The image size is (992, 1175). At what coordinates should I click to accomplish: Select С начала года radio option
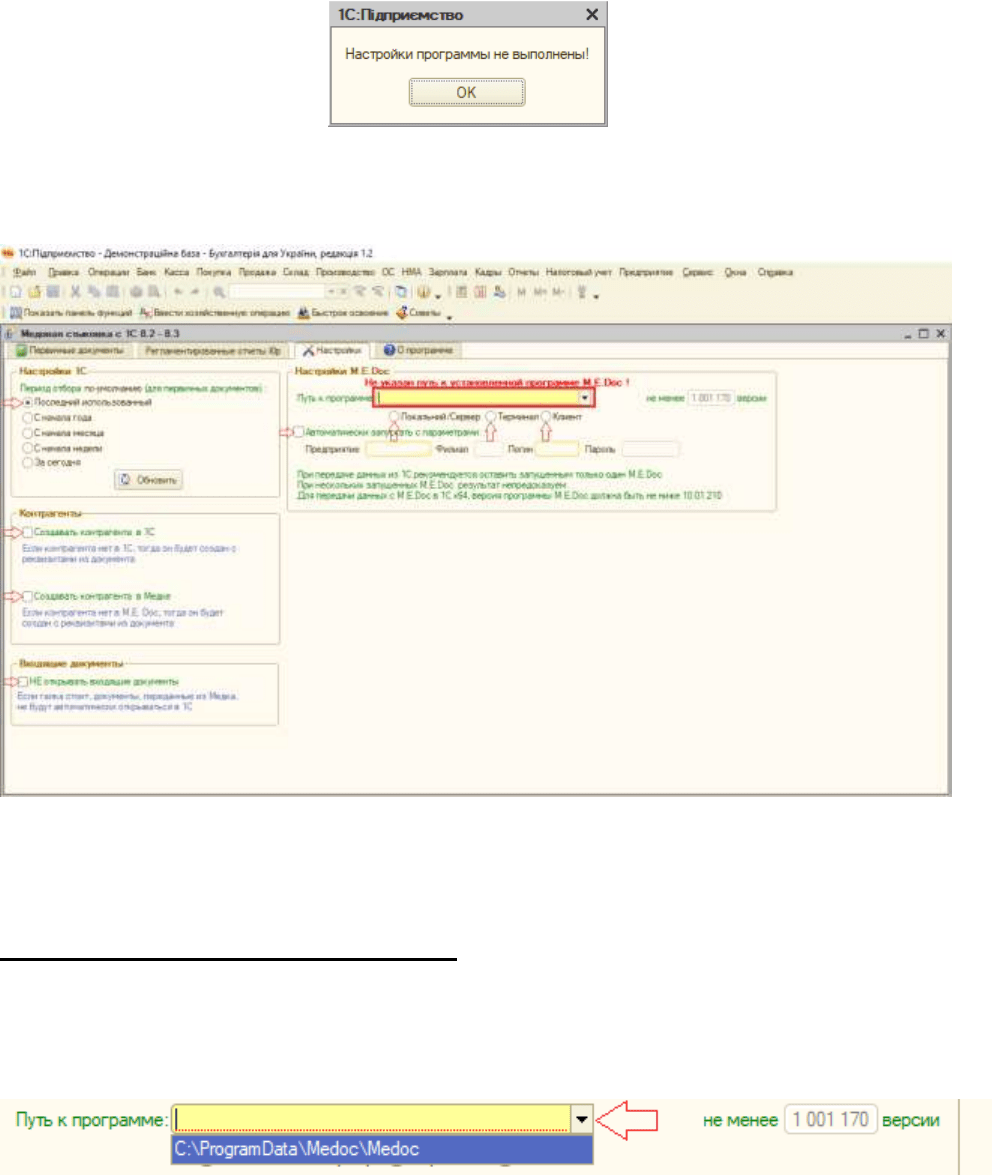(28, 417)
